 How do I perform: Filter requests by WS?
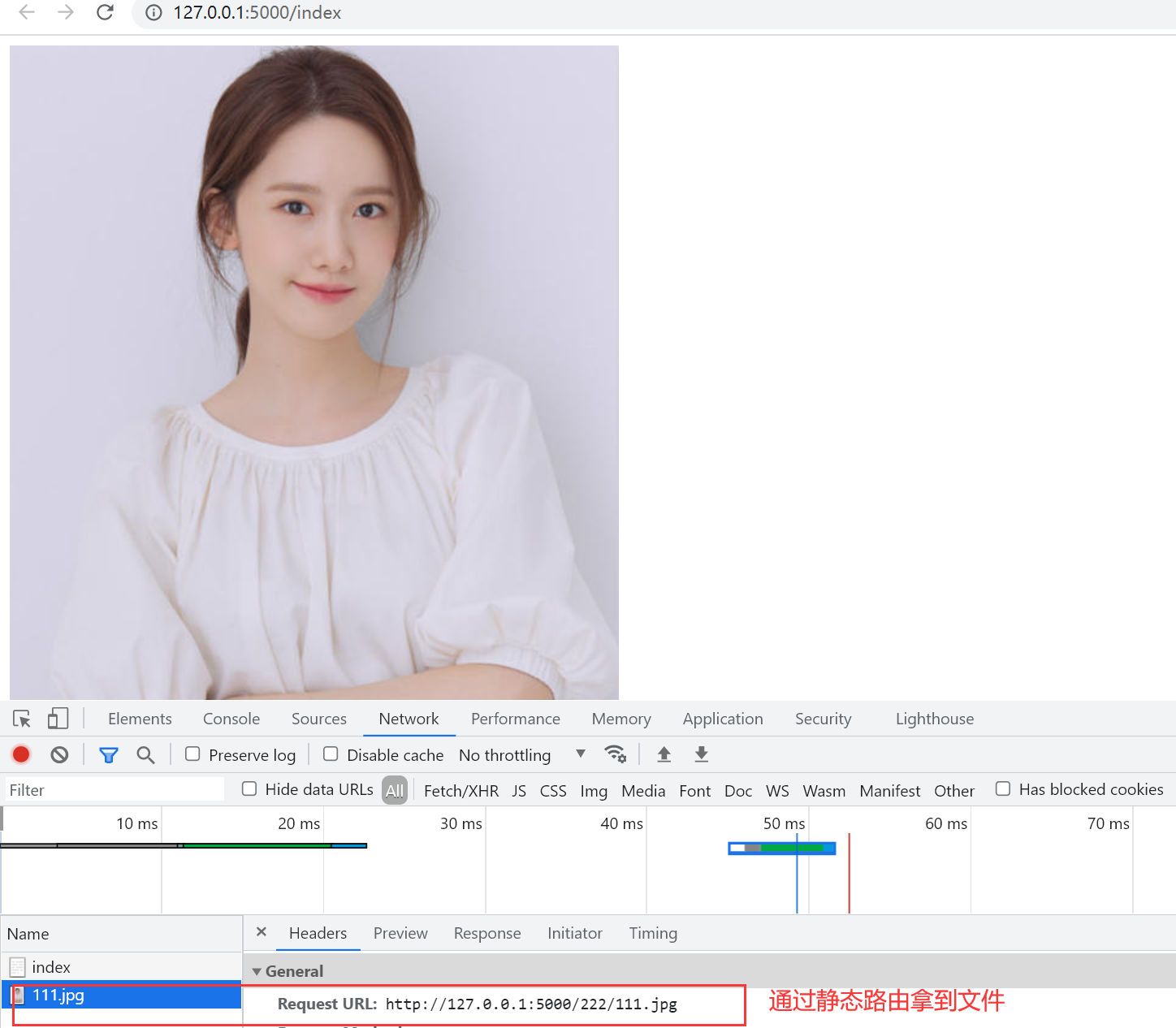point(777,790)
